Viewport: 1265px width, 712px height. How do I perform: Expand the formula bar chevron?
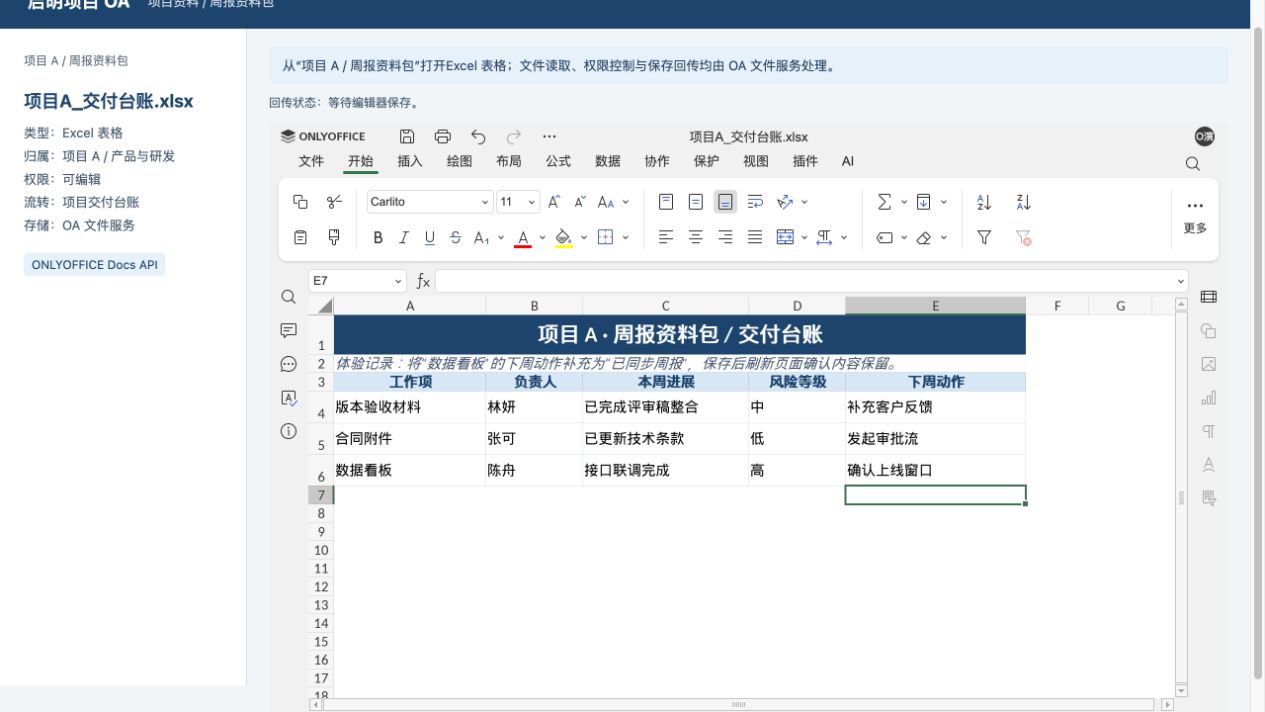tap(1181, 282)
